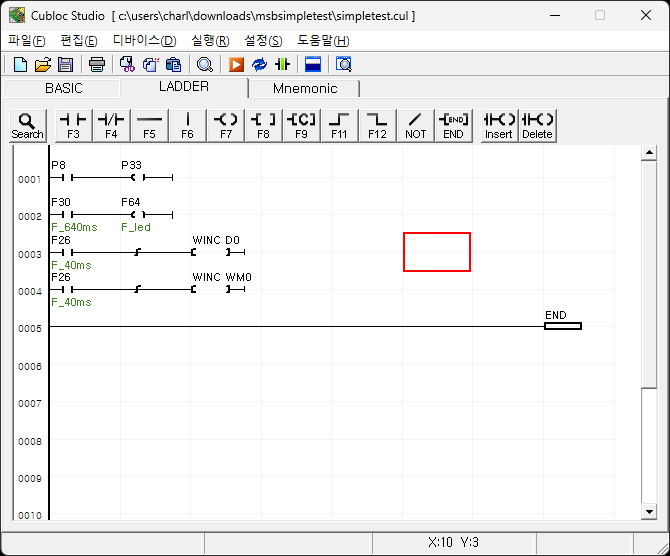Switch to the BASIC tab
This screenshot has width=670, height=556.
pos(64,88)
